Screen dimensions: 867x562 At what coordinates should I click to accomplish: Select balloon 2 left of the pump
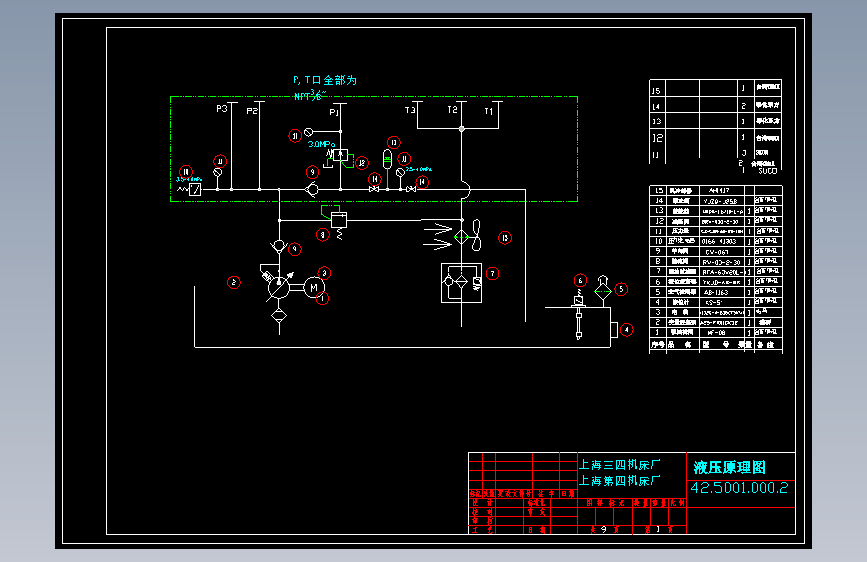tap(234, 283)
